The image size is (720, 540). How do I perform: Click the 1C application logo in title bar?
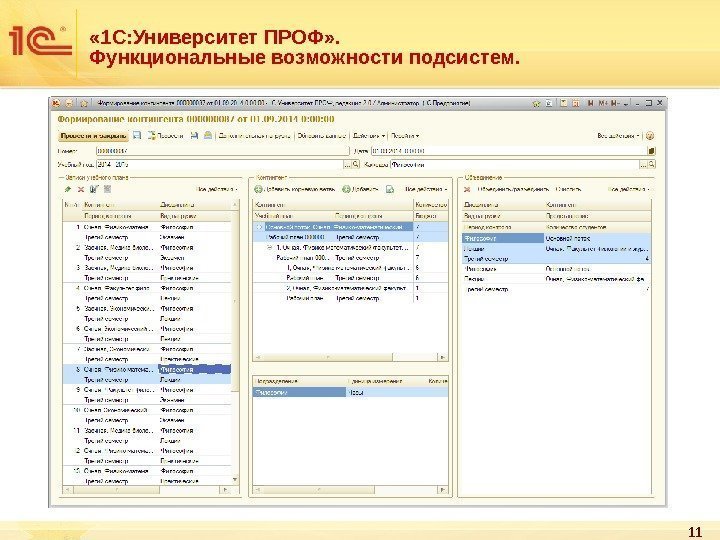click(56, 103)
